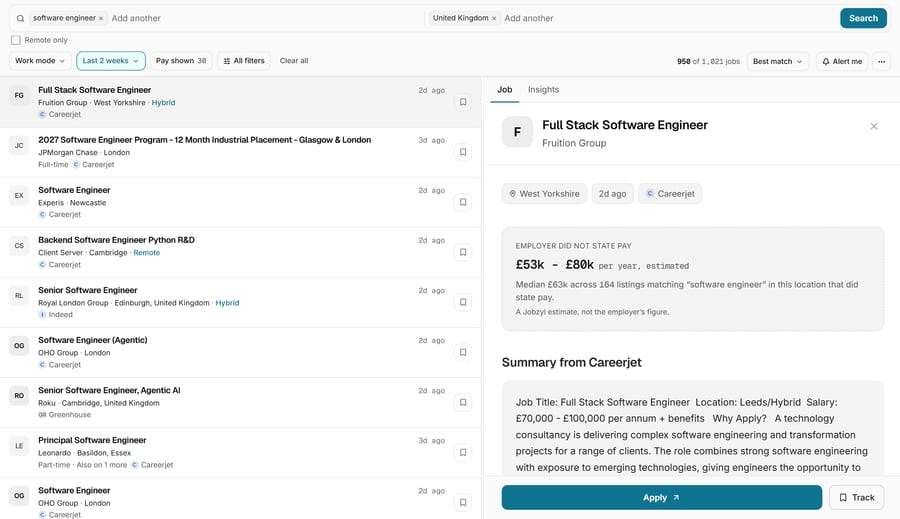Click Clear all filters link
Viewport: 900px width, 519px height.
click(x=294, y=61)
